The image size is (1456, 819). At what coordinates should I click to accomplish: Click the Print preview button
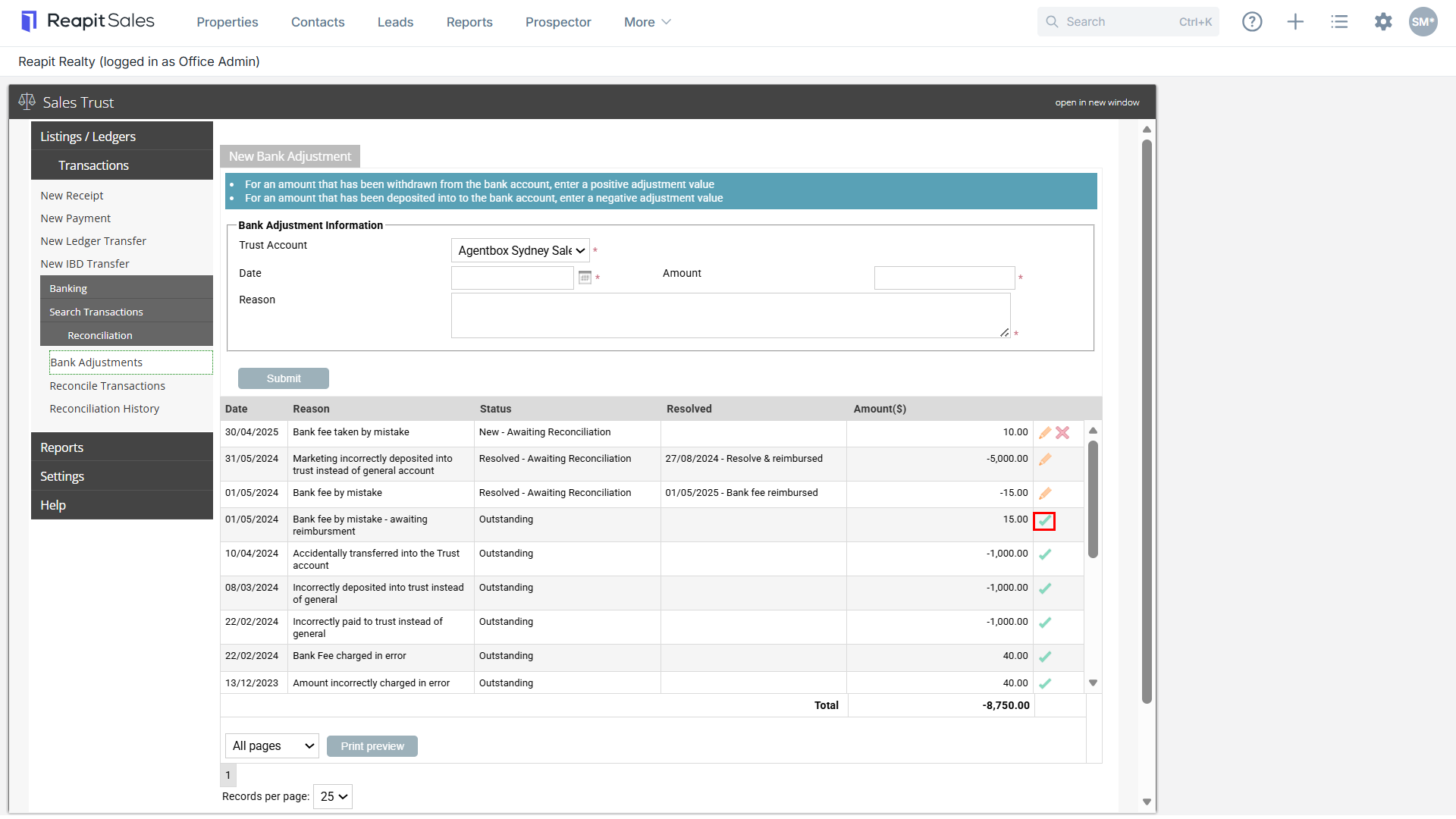(x=372, y=746)
